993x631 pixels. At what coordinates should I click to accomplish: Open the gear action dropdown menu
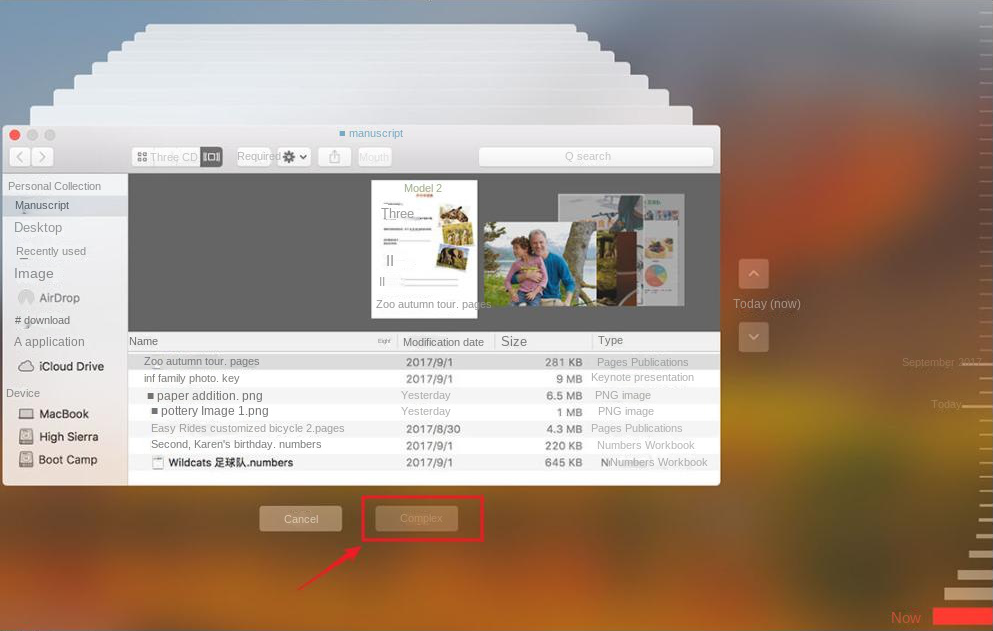(289, 156)
